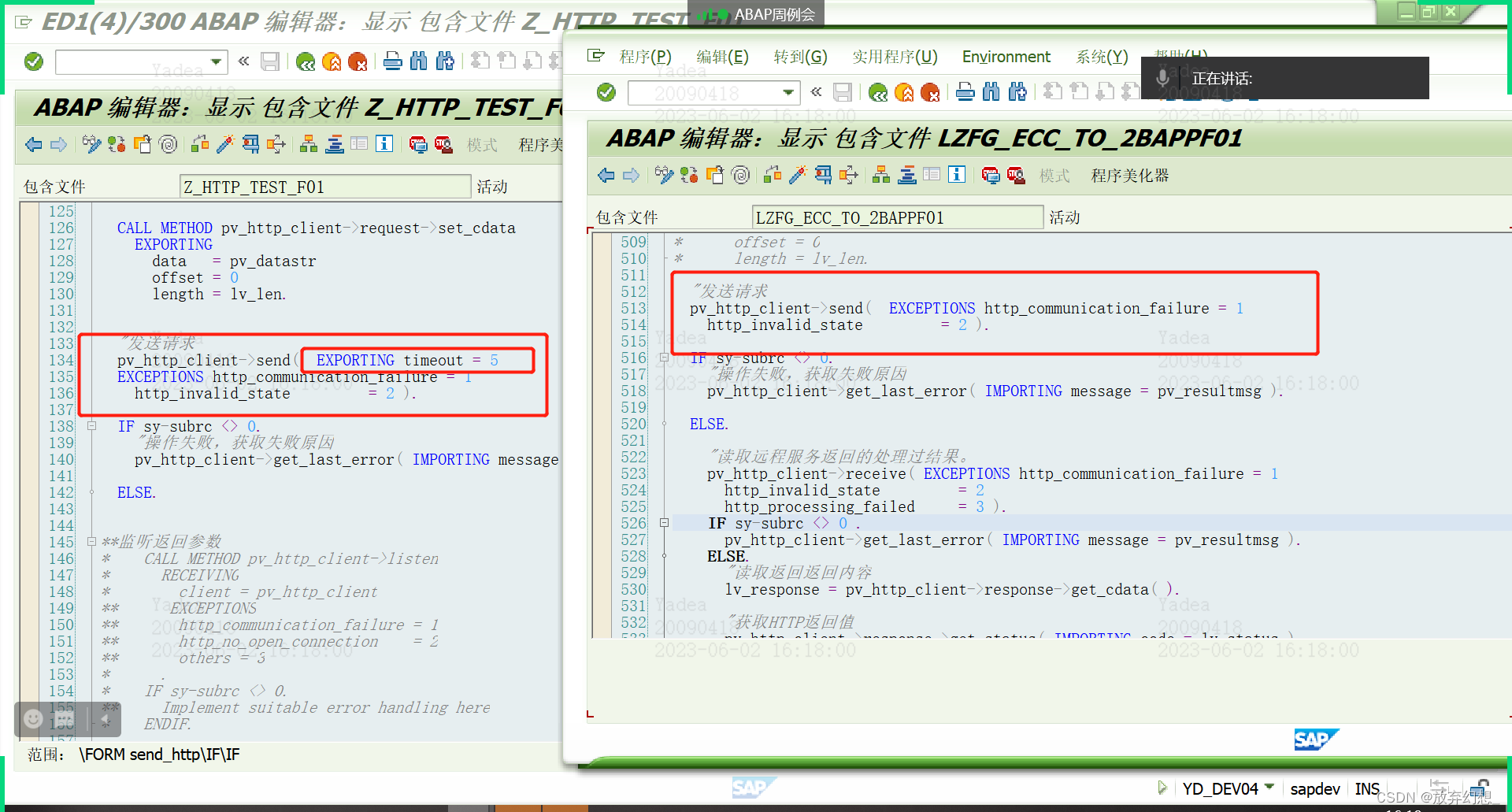1512x812 pixels.
Task: Open 编辑(E) menu
Action: pos(722,57)
